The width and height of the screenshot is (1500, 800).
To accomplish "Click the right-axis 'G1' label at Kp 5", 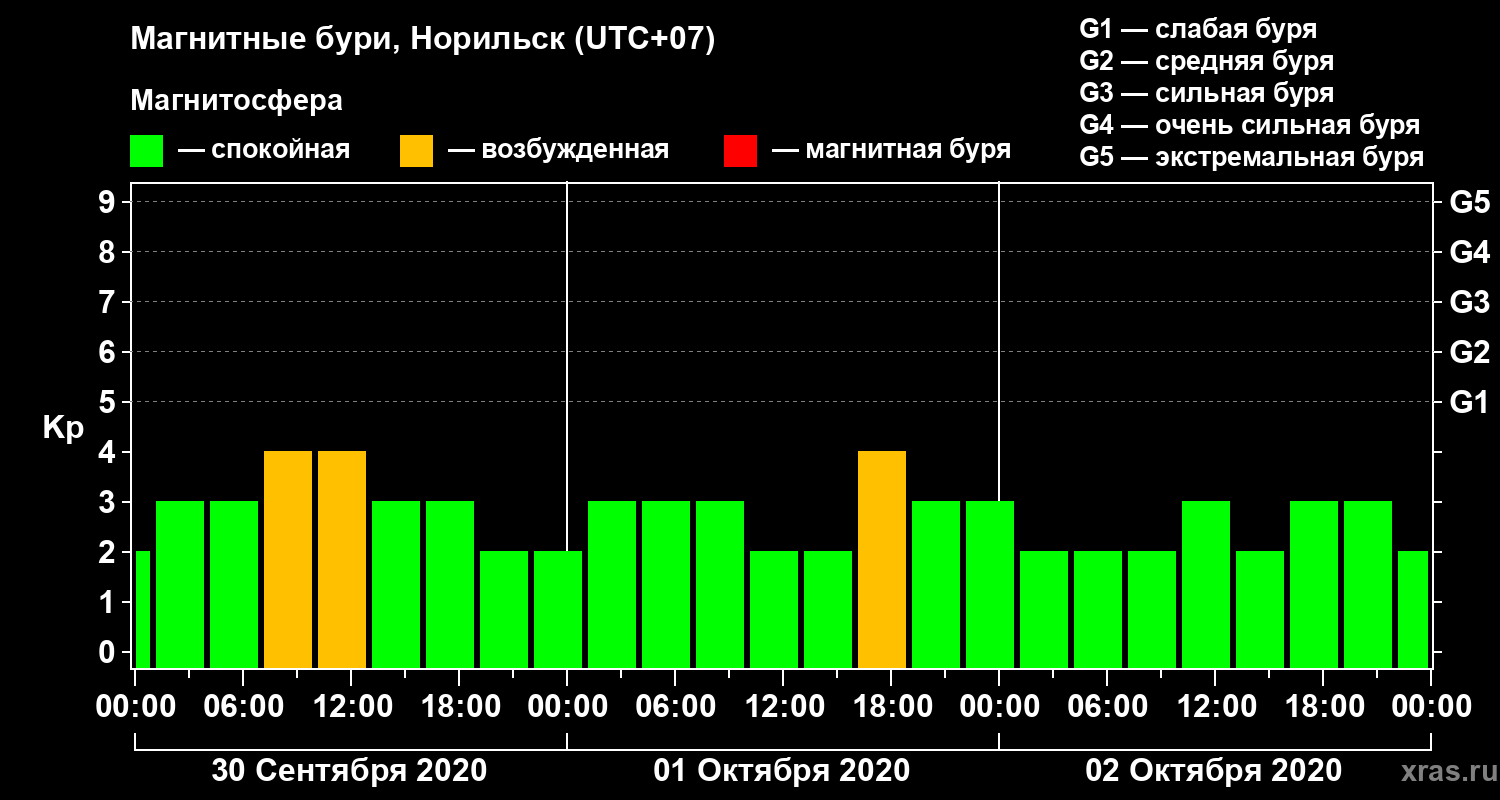I will [1469, 402].
